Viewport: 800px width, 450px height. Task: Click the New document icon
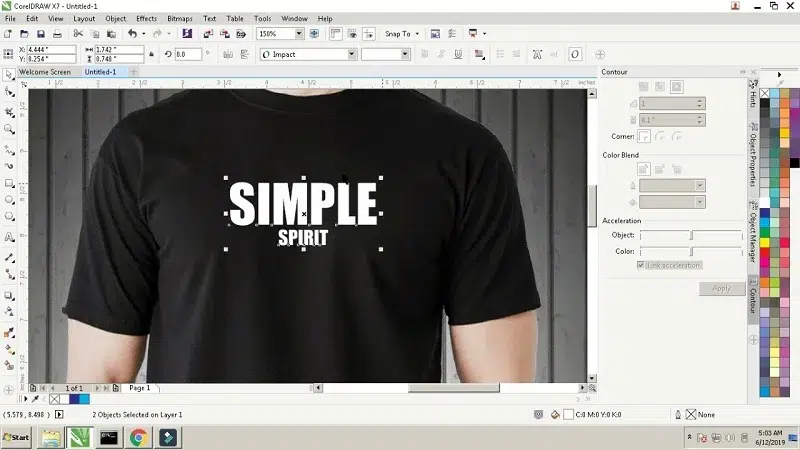pyautogui.click(x=8, y=34)
